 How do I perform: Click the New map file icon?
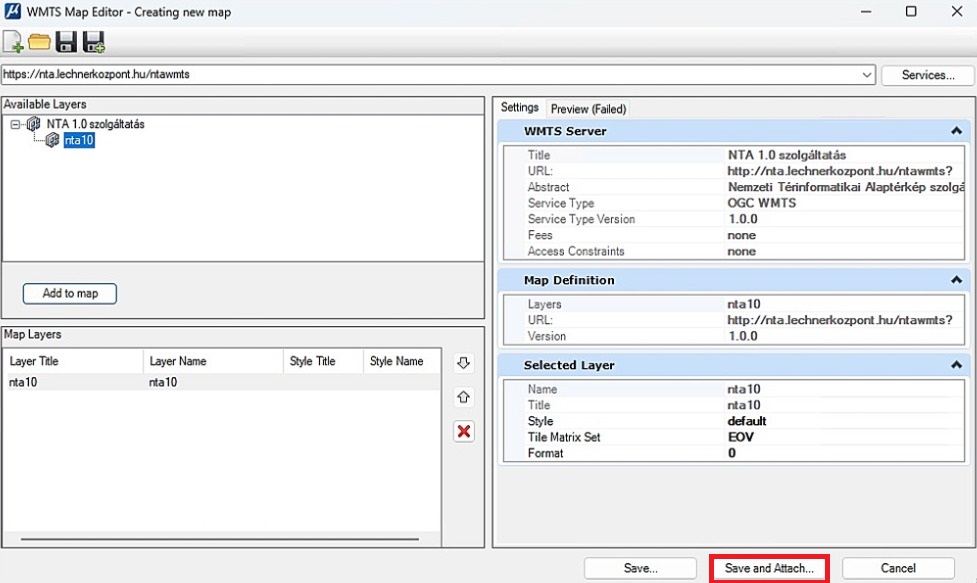click(13, 42)
